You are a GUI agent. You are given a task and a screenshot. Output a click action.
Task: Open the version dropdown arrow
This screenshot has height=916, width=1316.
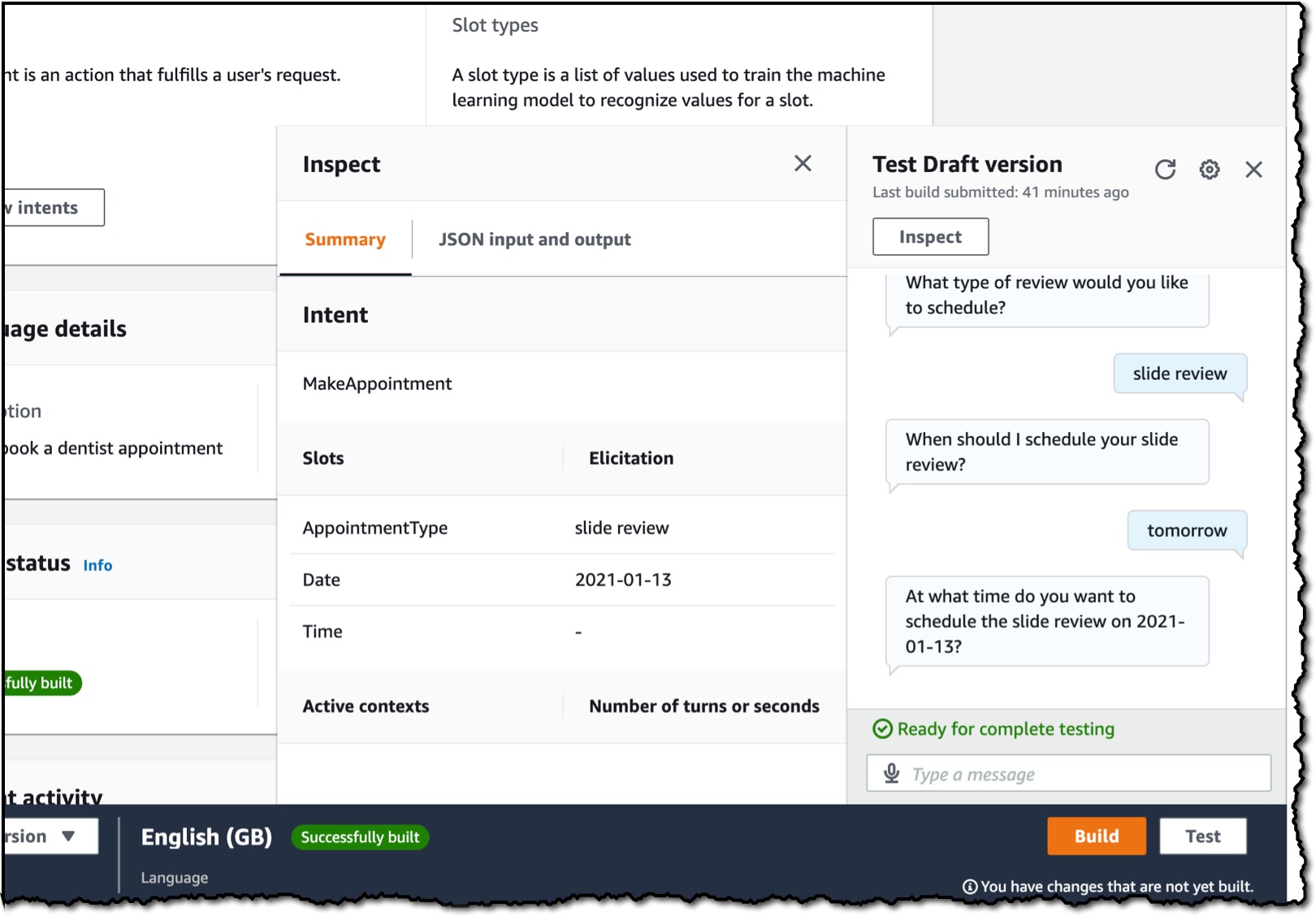(68, 836)
